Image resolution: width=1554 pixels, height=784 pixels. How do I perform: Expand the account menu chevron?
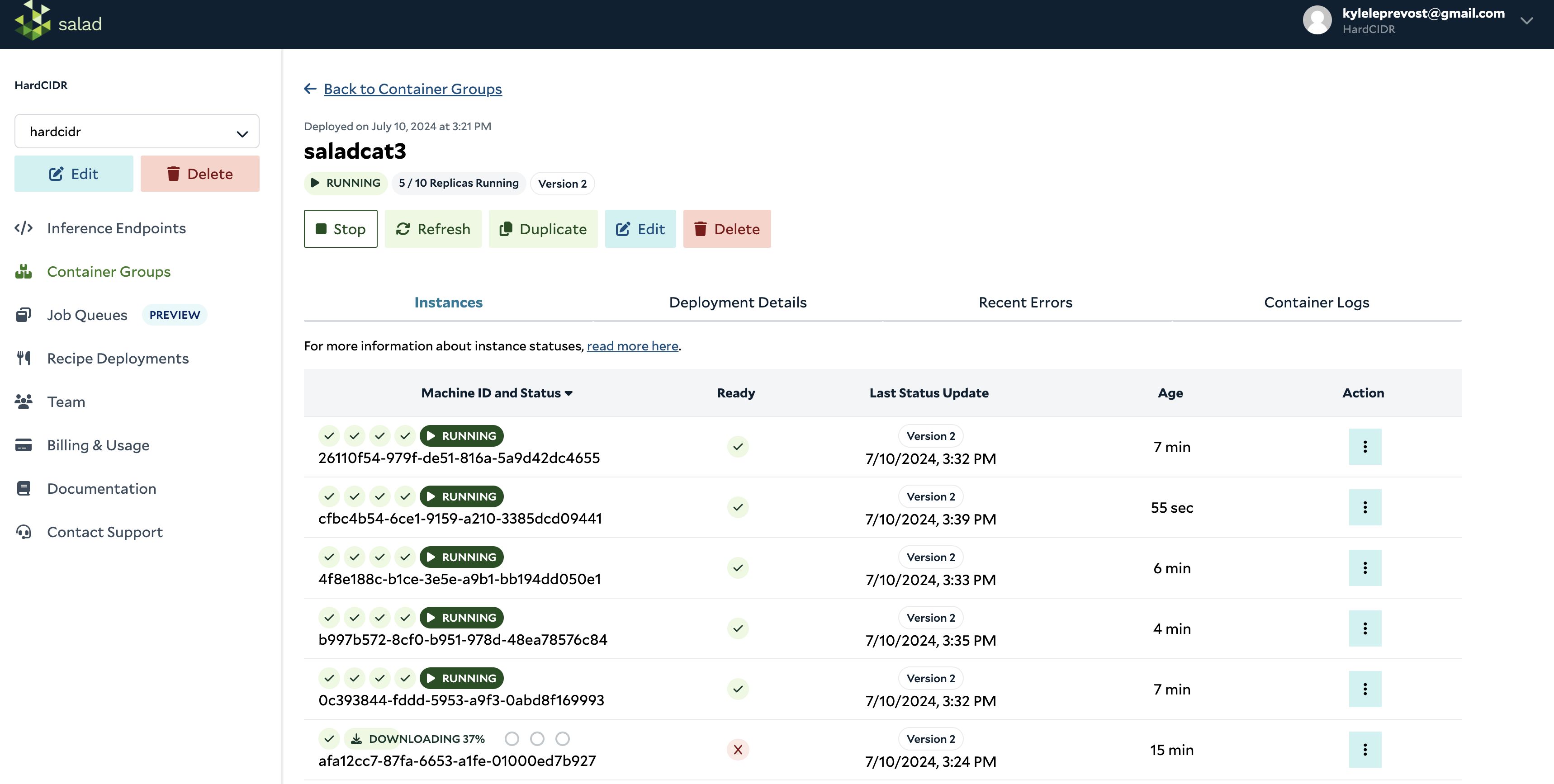tap(1526, 21)
